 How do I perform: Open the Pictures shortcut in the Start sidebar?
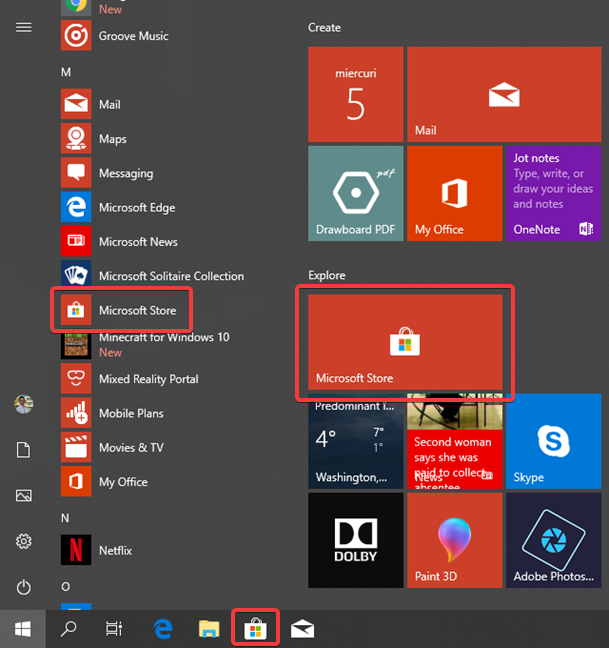coord(24,496)
